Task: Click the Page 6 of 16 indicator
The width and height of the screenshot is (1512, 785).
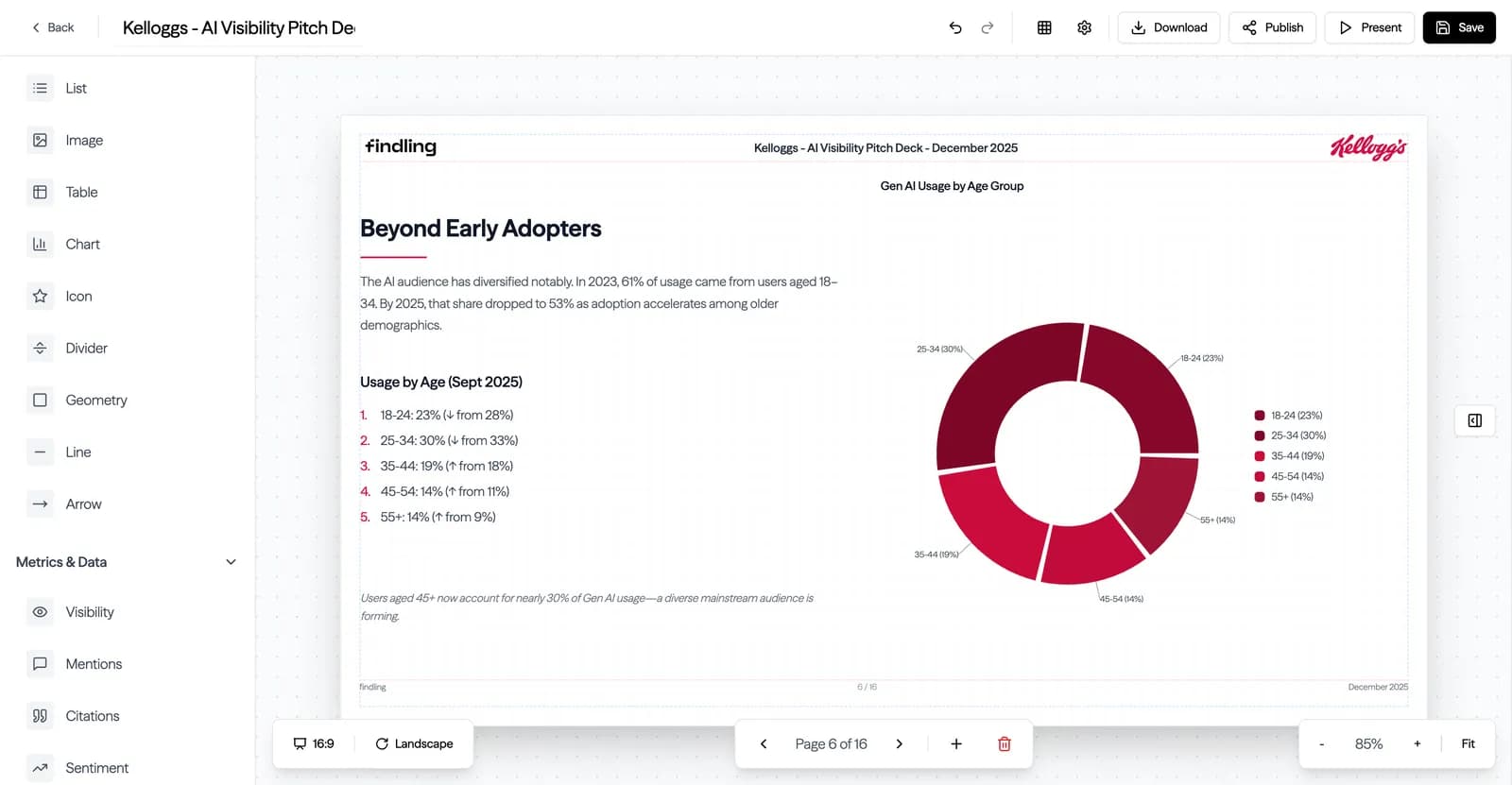Action: [x=831, y=743]
